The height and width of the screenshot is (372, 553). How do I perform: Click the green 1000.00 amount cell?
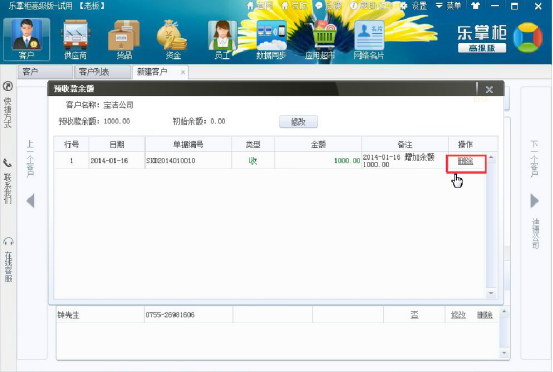coord(318,161)
